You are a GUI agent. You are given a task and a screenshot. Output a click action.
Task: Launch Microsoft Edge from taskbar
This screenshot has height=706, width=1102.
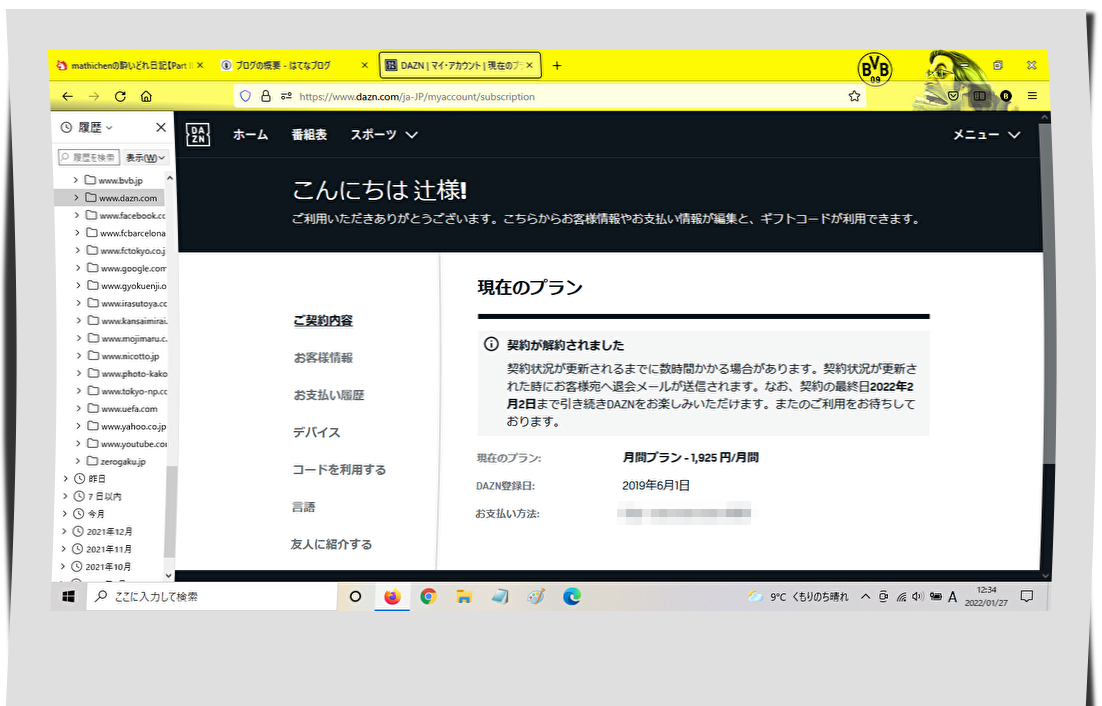[x=572, y=596]
